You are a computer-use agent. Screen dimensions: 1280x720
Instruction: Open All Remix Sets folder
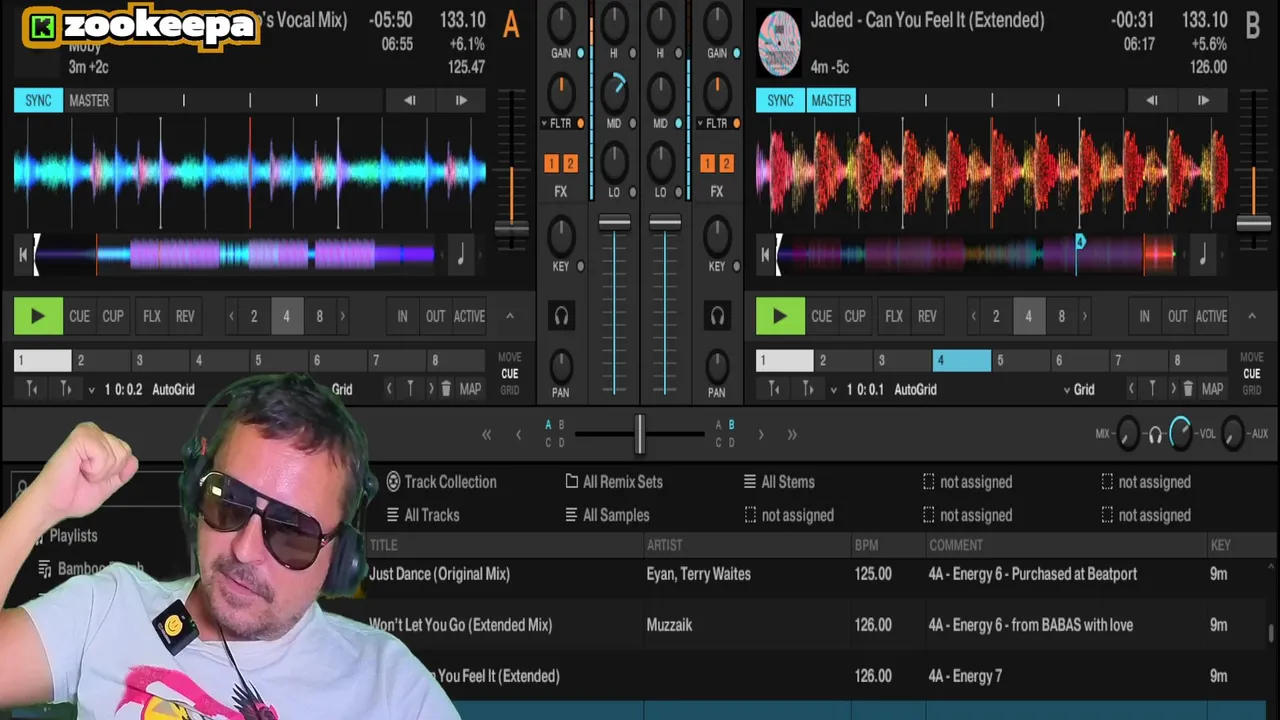click(x=613, y=482)
